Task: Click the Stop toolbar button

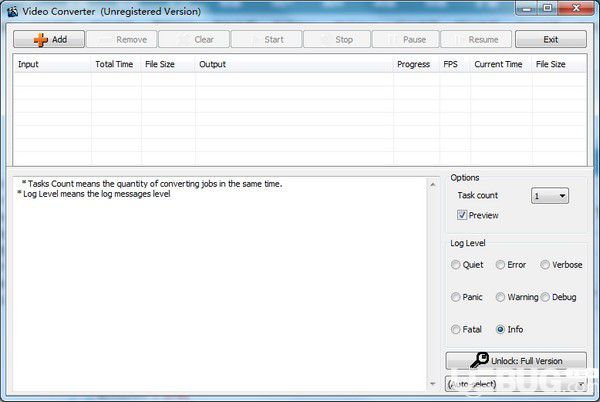Action: click(x=337, y=39)
